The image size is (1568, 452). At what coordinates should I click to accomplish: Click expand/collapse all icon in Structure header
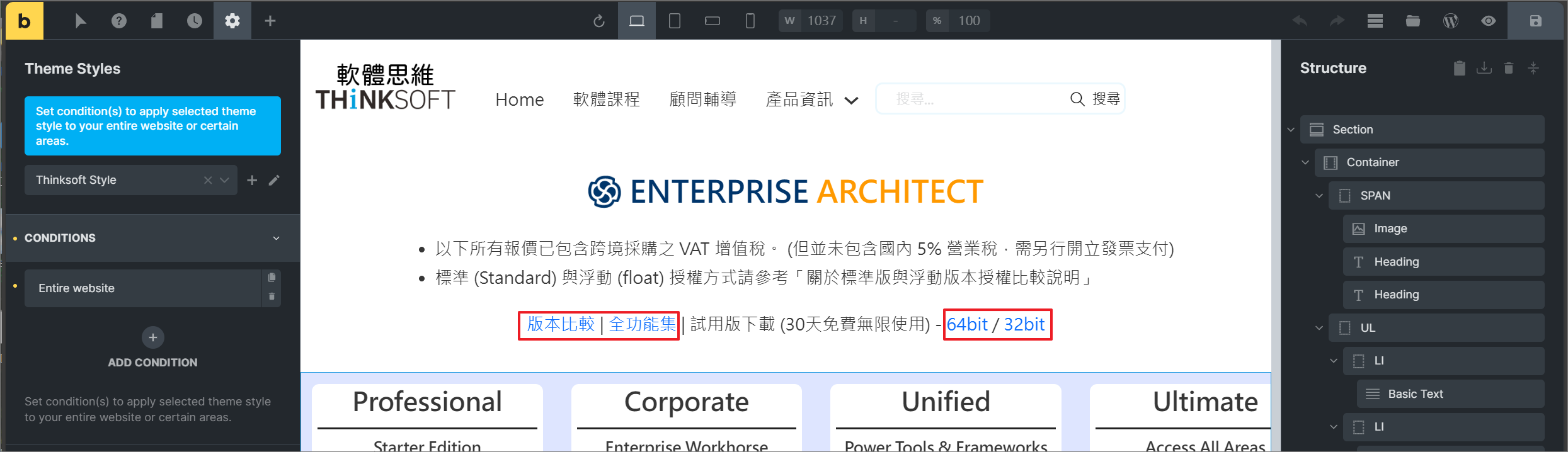coord(1533,68)
